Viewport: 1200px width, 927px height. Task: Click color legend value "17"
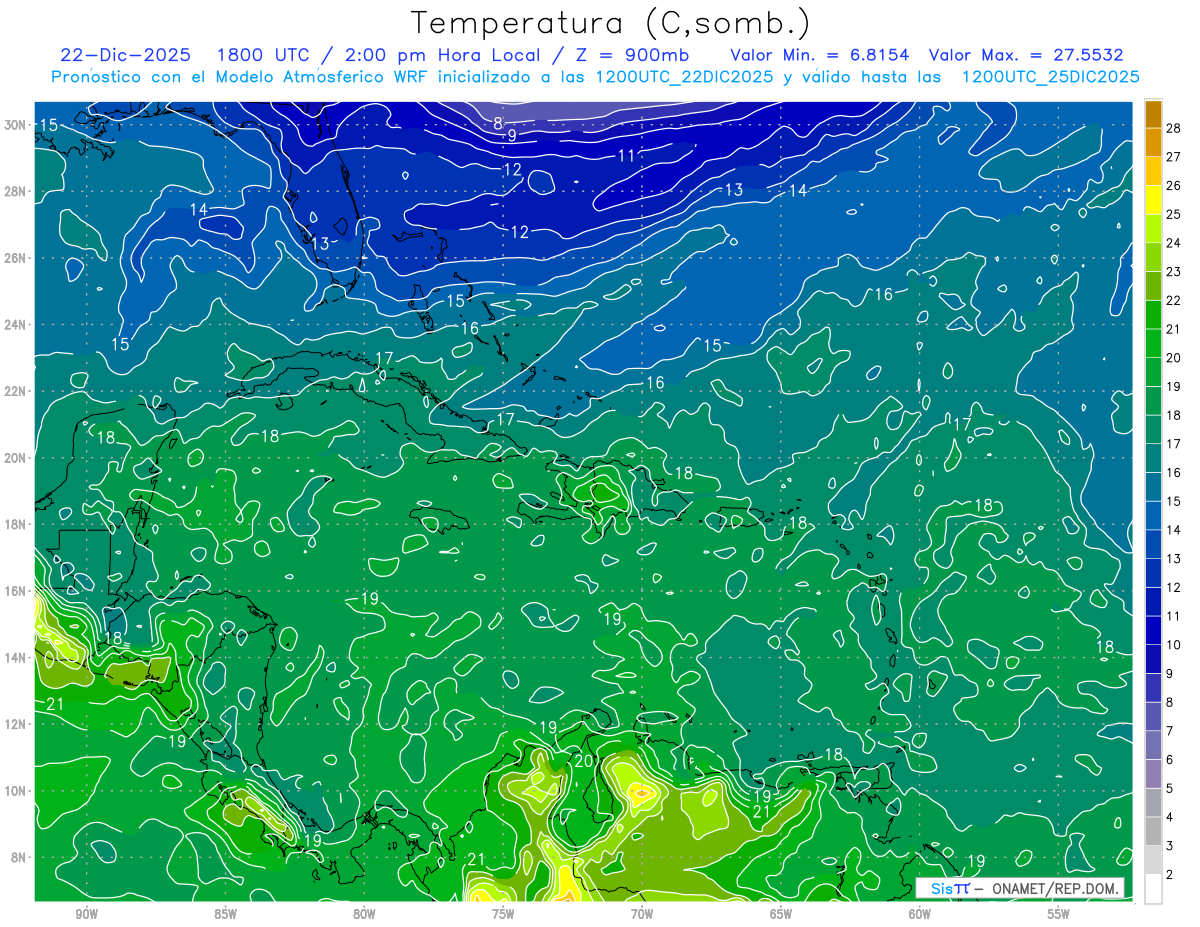coord(1174,444)
